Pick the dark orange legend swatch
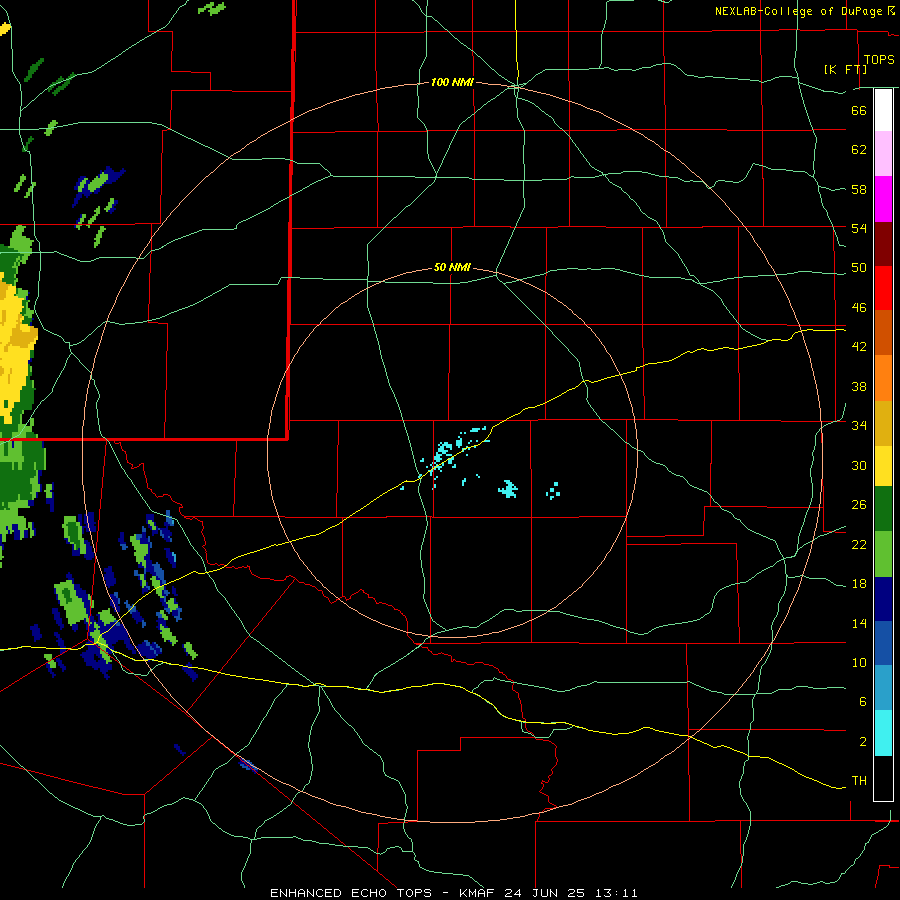Screen dimensions: 900x900 (x=883, y=332)
